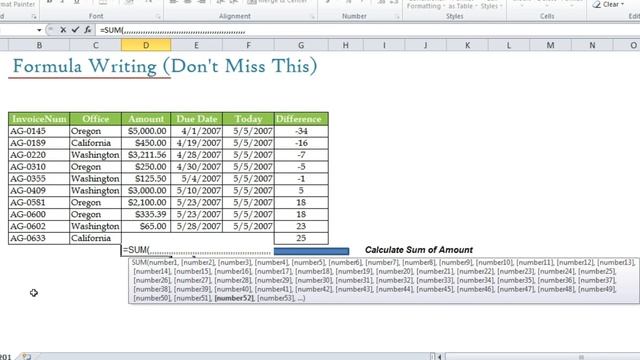Screen dimensions: 640x360
Task: Select column F header
Action: 248,45
